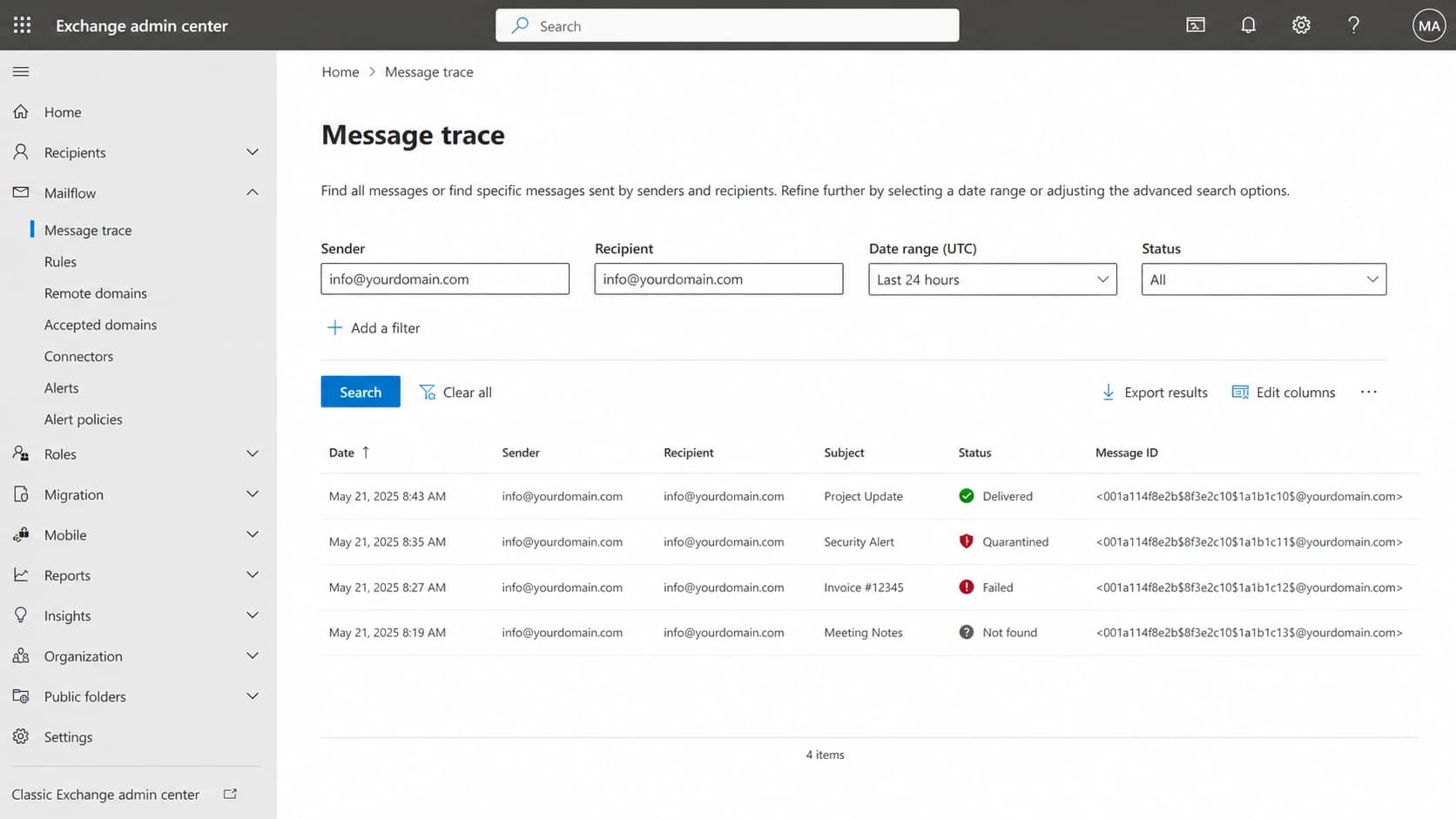Expand the Roles section chevron
The height and width of the screenshot is (819, 1456).
253,453
